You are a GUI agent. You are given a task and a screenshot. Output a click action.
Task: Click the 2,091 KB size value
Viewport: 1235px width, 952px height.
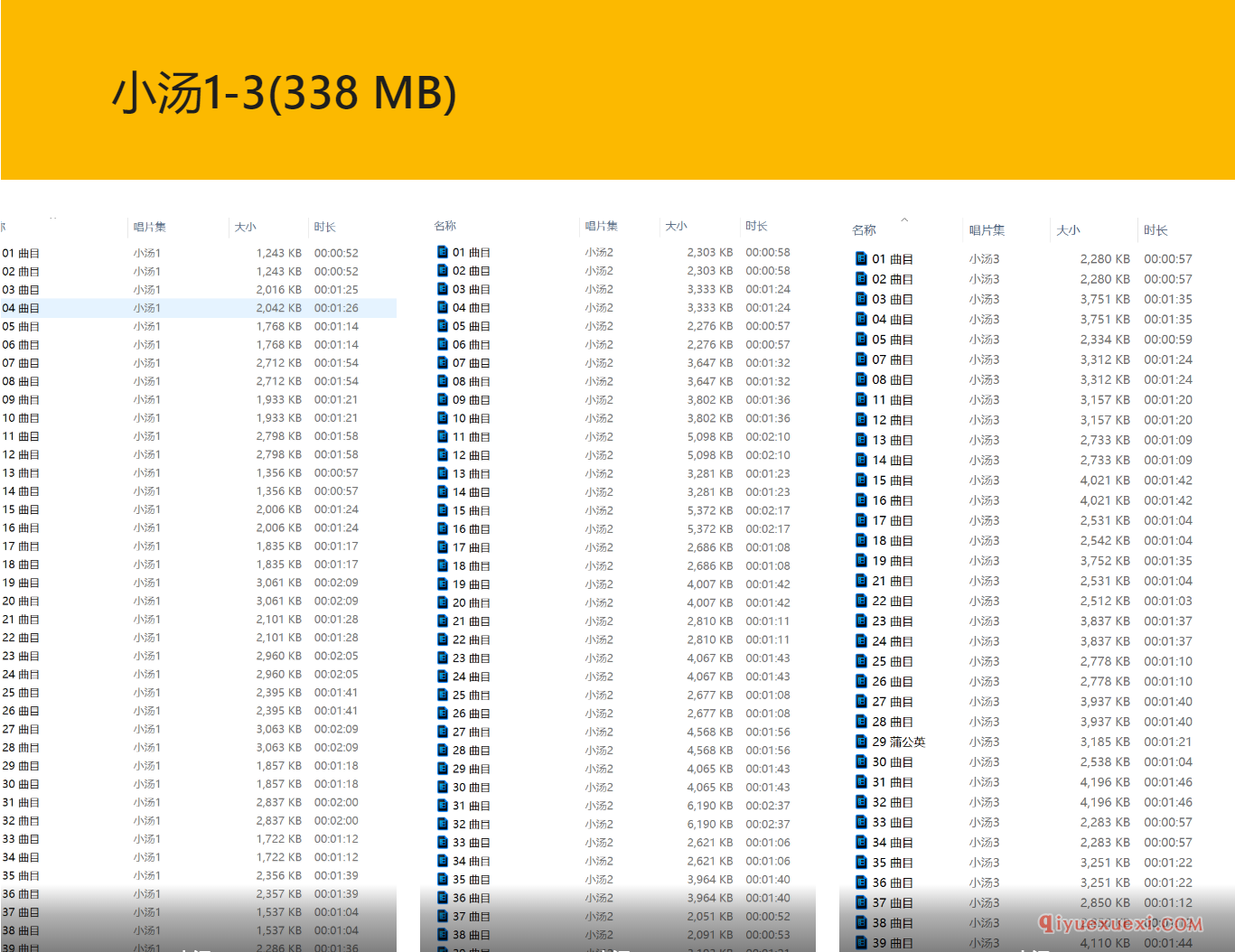[710, 935]
